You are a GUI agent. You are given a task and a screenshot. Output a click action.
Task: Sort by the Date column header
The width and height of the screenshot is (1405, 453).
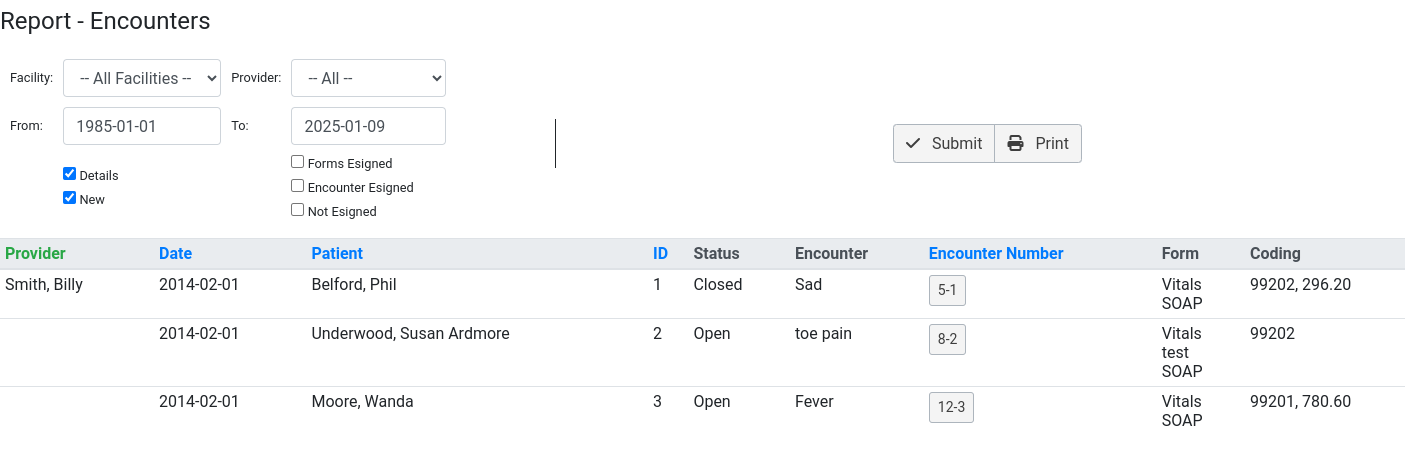(x=175, y=254)
